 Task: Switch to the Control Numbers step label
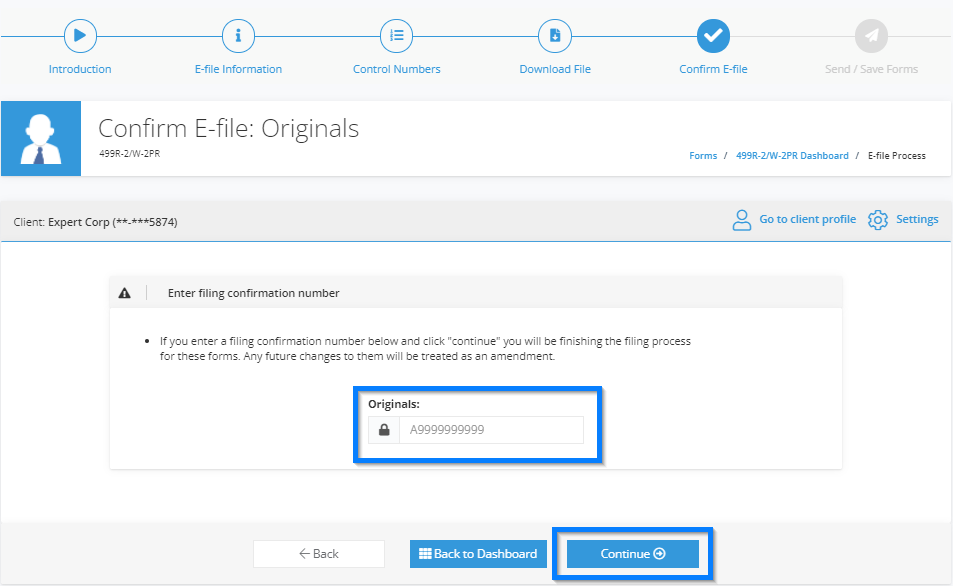pyautogui.click(x=396, y=69)
